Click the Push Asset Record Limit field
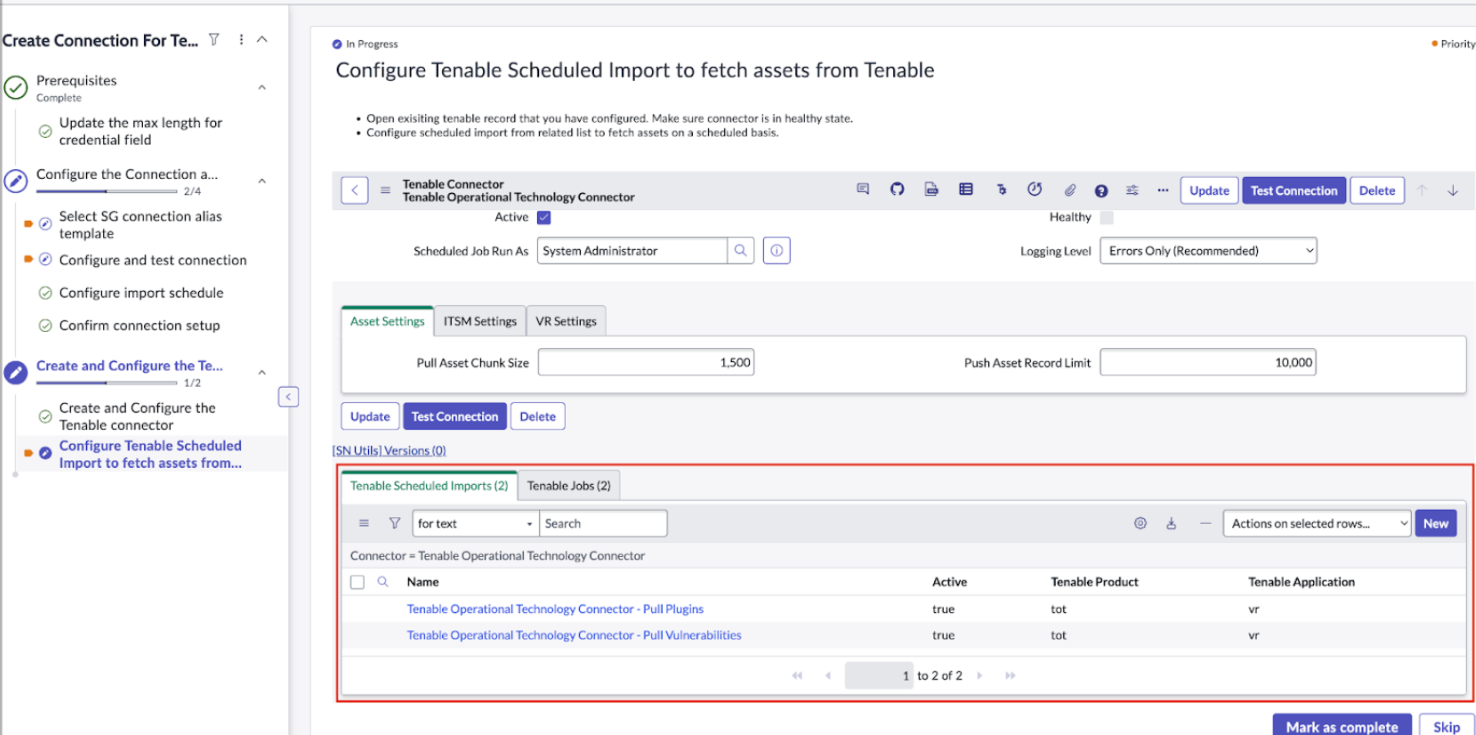 [x=1208, y=363]
